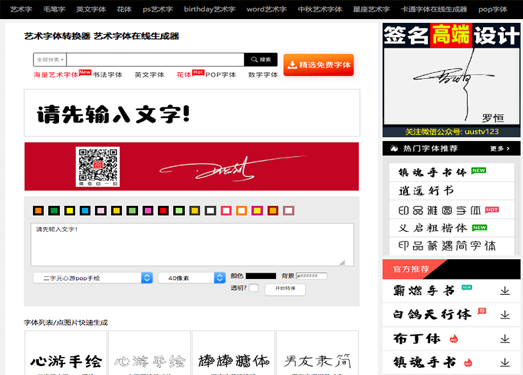This screenshot has width=523, height=375.
Task: Click download icon beside 布丁体
Action: 505,339
